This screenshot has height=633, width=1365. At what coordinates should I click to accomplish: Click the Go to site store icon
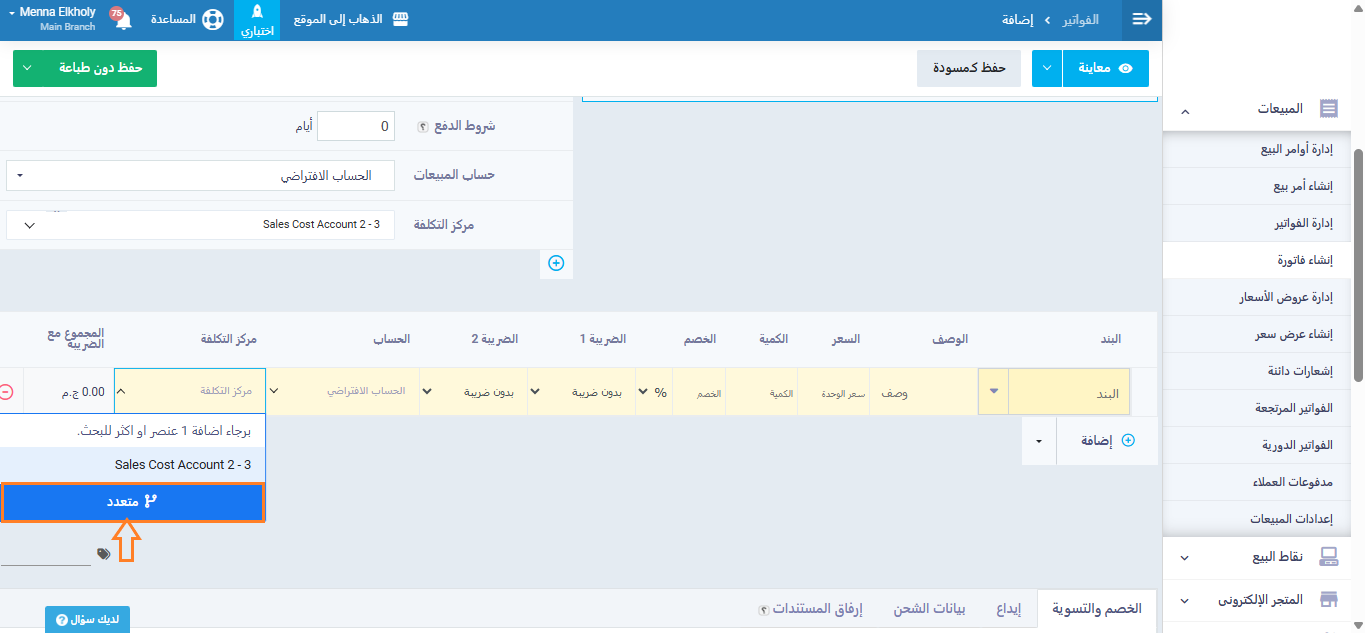click(400, 20)
